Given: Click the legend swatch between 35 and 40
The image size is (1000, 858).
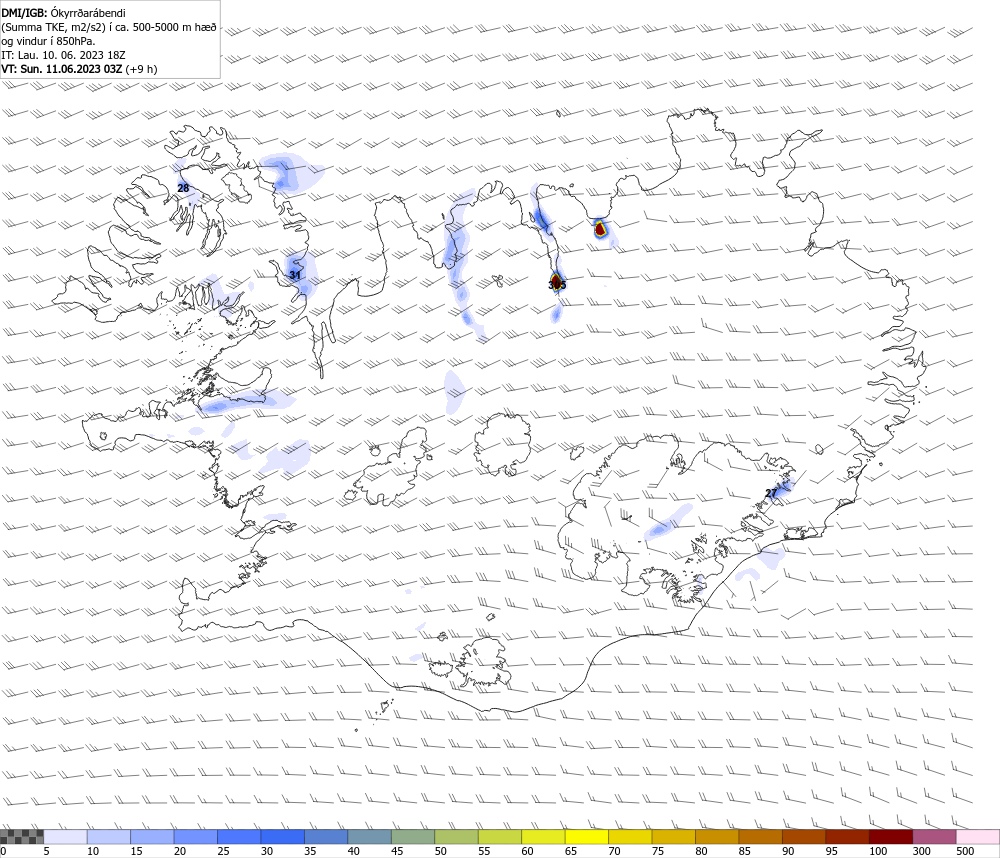Looking at the screenshot, I should tap(327, 837).
